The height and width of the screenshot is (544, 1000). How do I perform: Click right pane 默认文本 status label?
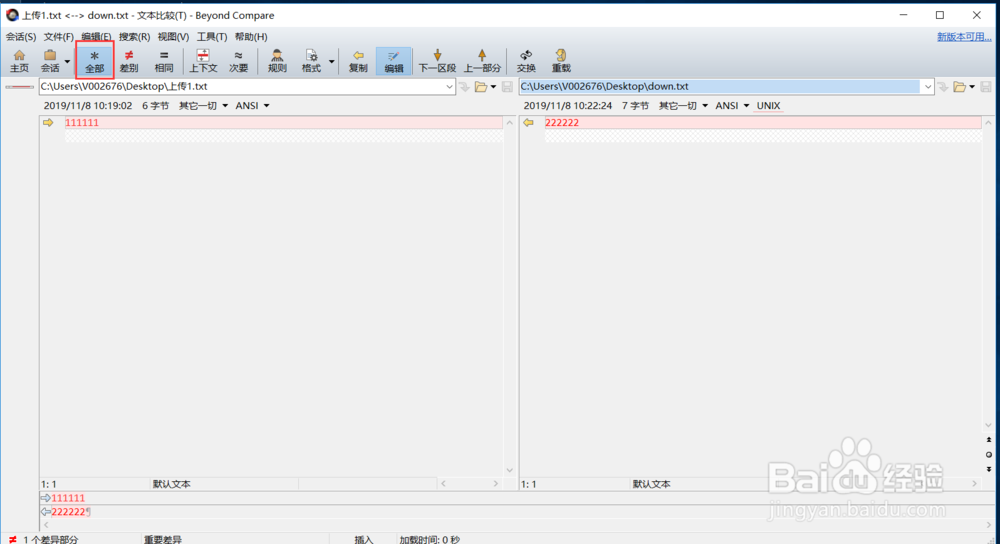[652, 484]
